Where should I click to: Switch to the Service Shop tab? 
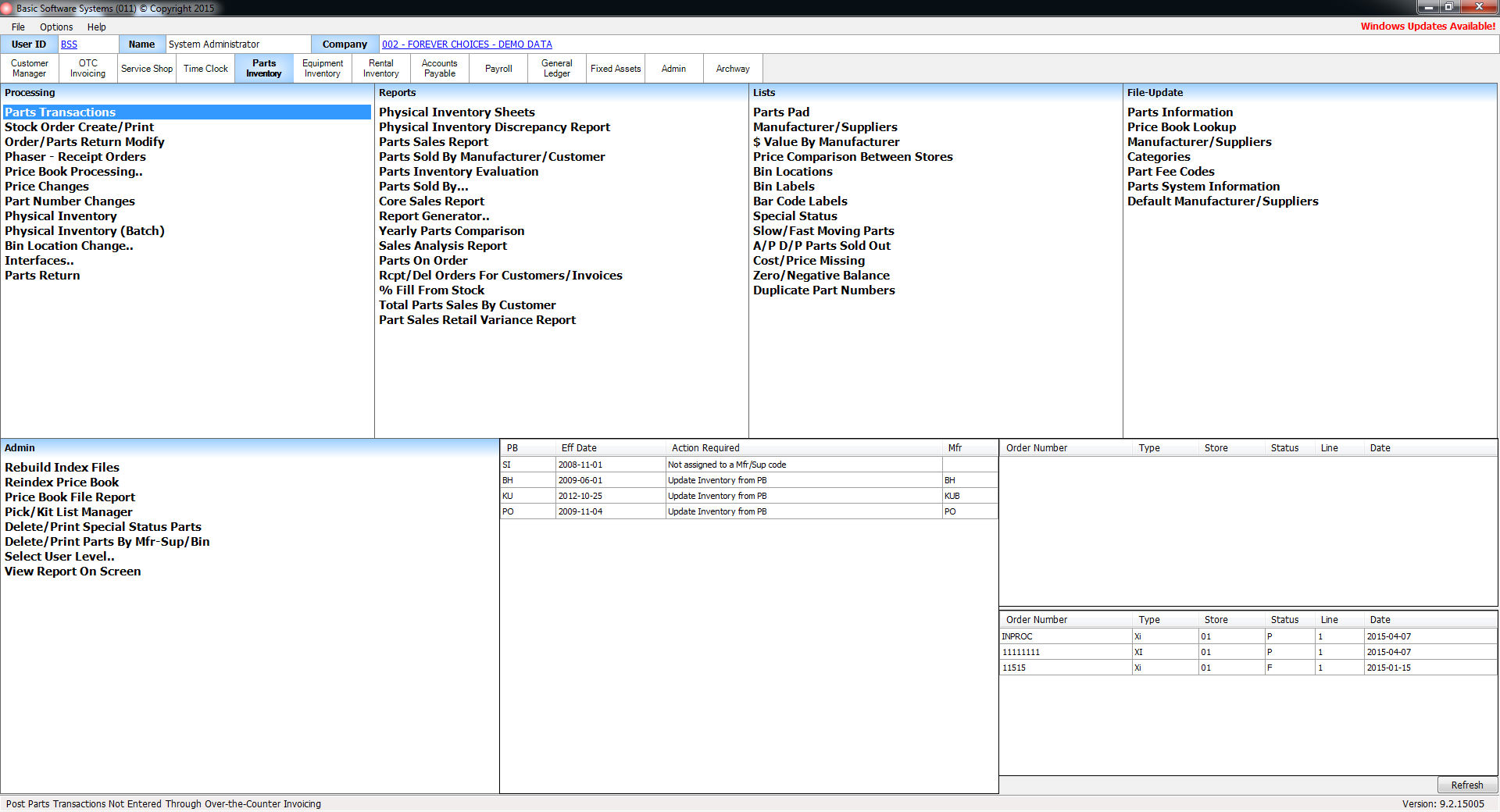tap(147, 69)
